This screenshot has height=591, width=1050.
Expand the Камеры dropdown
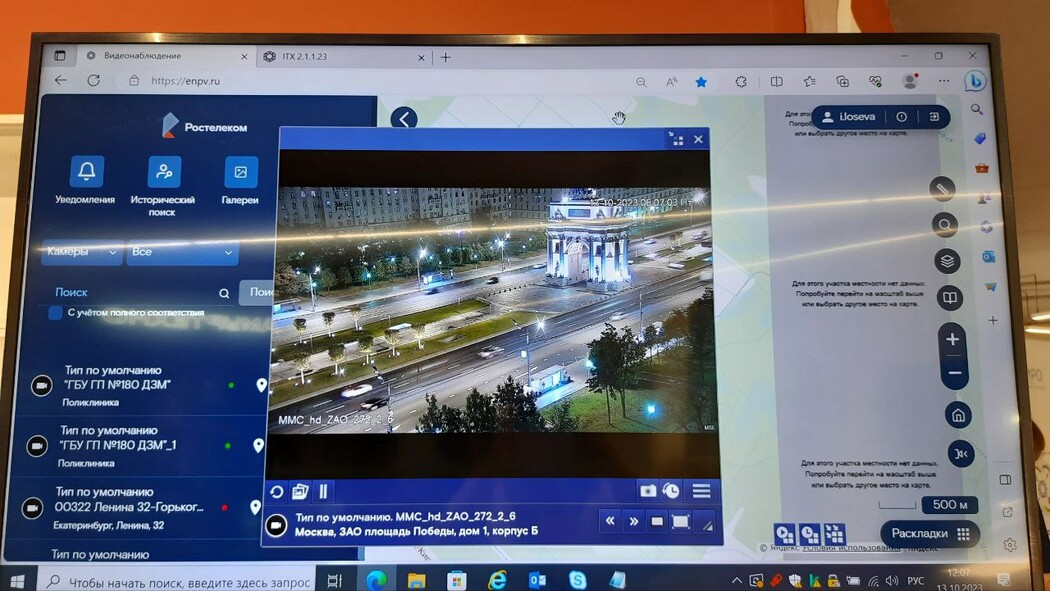tap(82, 252)
